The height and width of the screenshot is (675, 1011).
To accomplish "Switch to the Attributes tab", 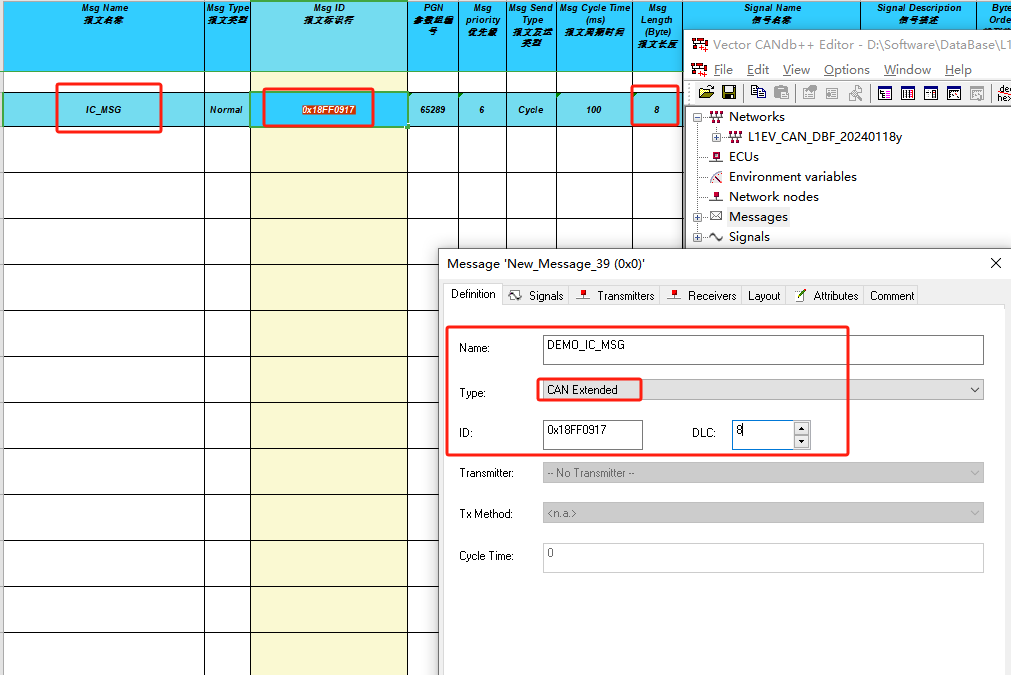I will (825, 295).
